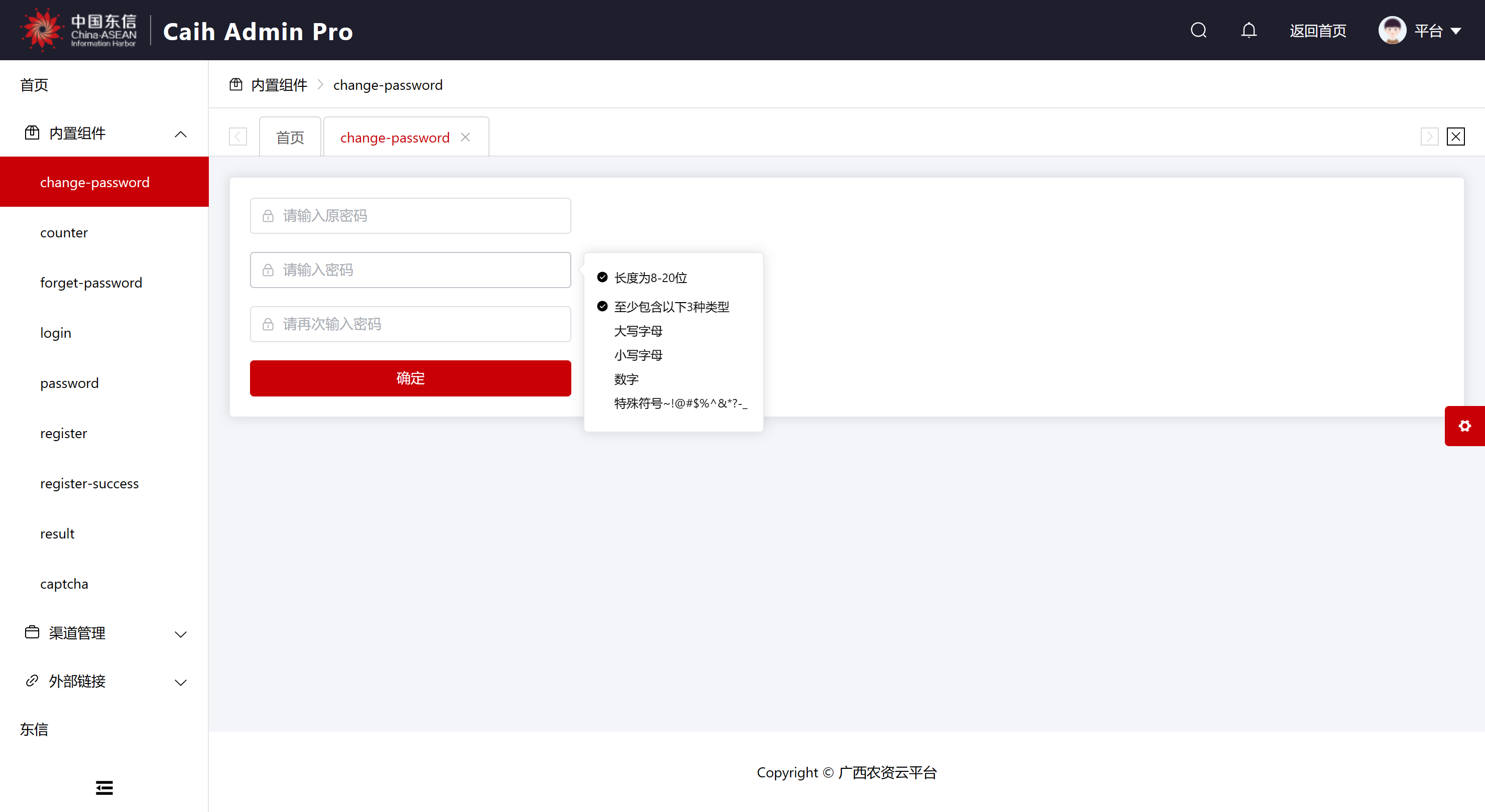Open the 平台 user dropdown arrow

coord(1456,31)
